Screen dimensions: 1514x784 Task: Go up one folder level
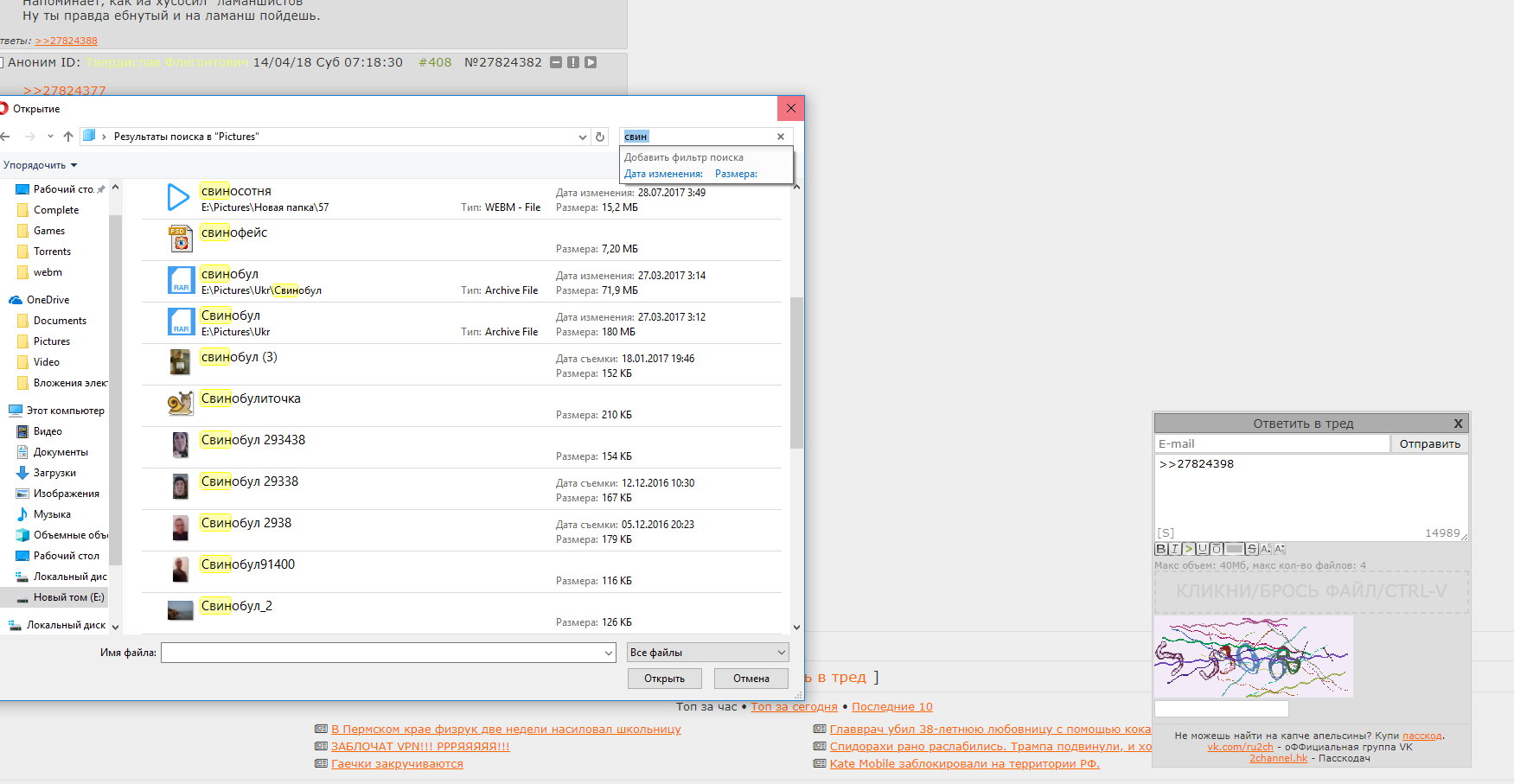coord(68,137)
